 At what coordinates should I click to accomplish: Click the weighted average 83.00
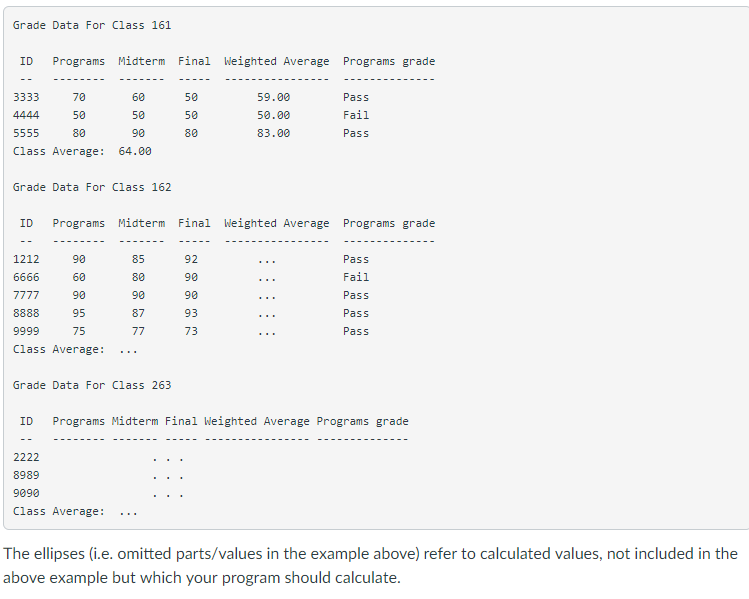(x=273, y=133)
